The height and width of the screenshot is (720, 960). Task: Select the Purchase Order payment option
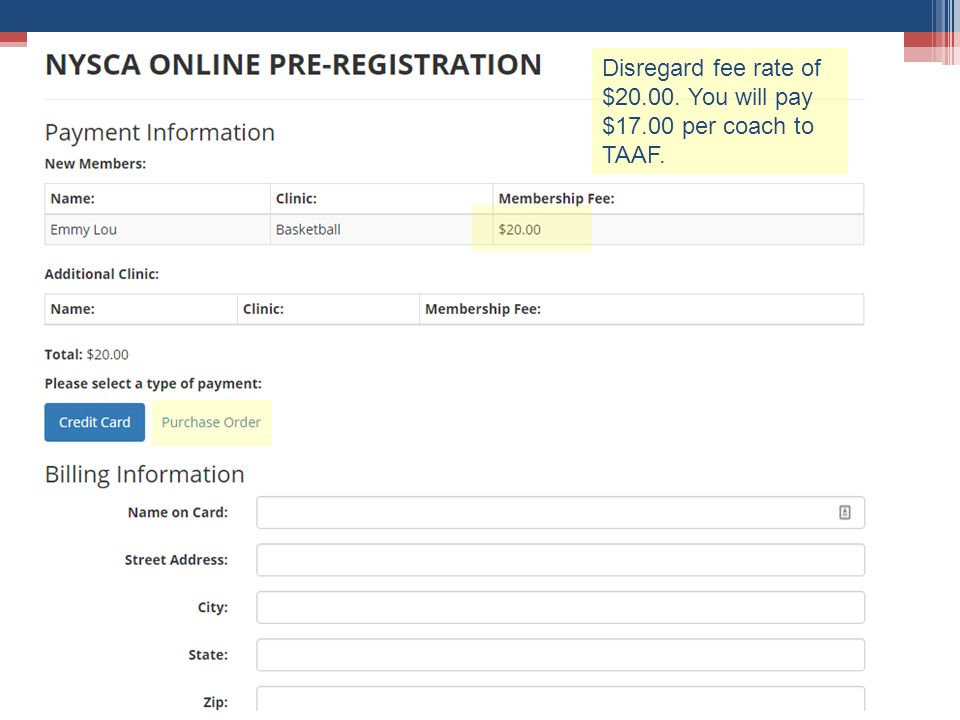(x=211, y=422)
